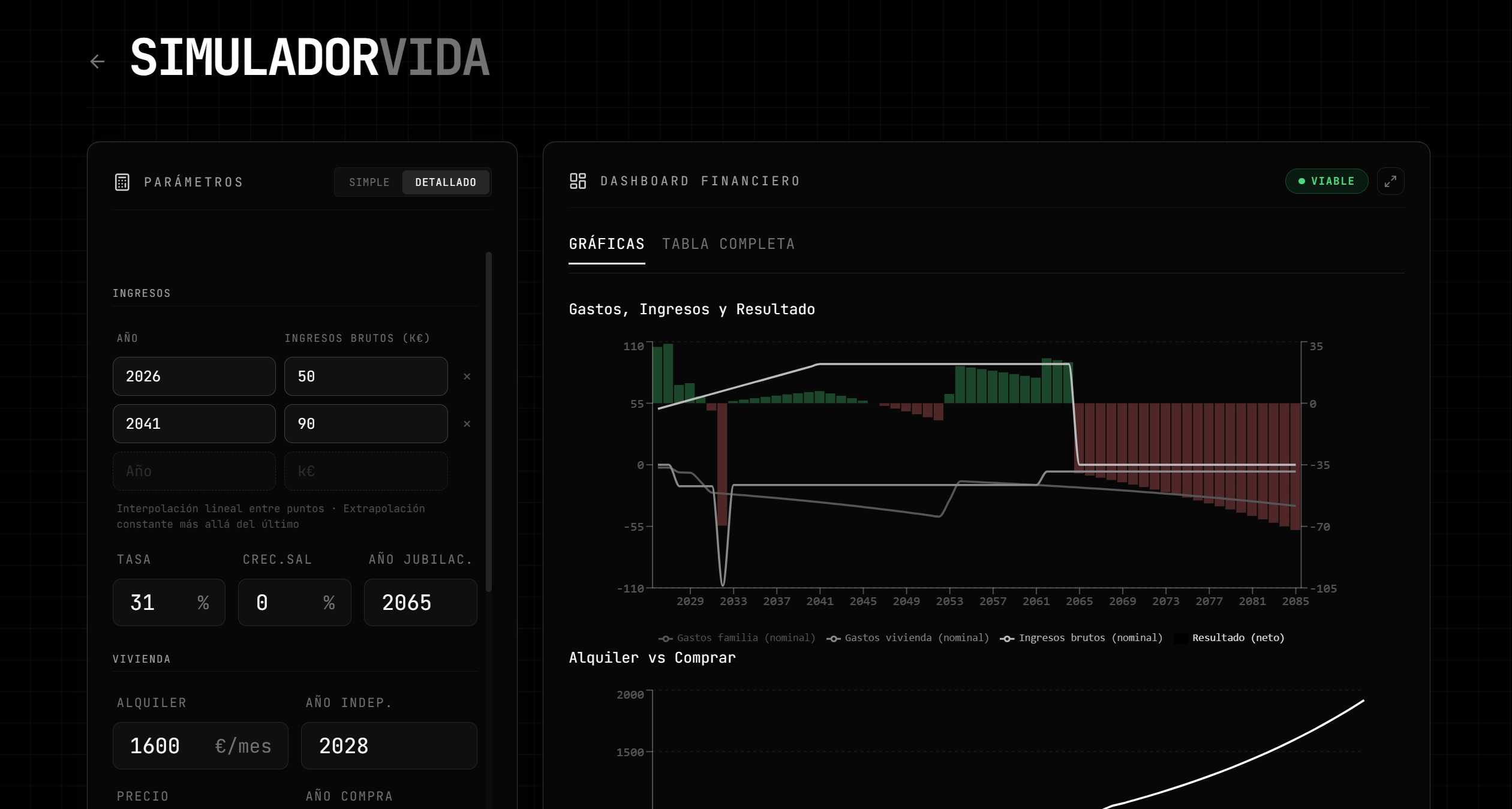Edit the Año Indep. field 2028
This screenshot has width=1512, height=809.
coord(389,746)
